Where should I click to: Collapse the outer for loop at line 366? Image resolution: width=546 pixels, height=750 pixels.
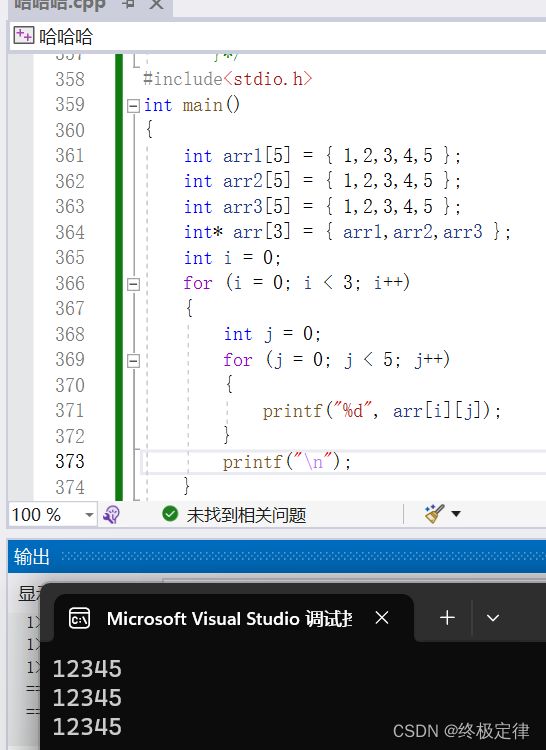(x=133, y=284)
